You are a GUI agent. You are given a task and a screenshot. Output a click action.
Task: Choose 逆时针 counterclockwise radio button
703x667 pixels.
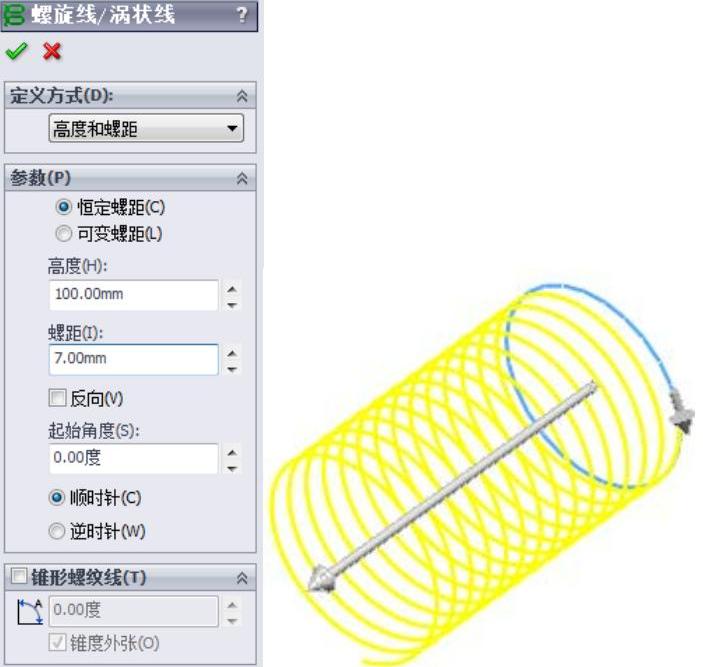[x=56, y=531]
